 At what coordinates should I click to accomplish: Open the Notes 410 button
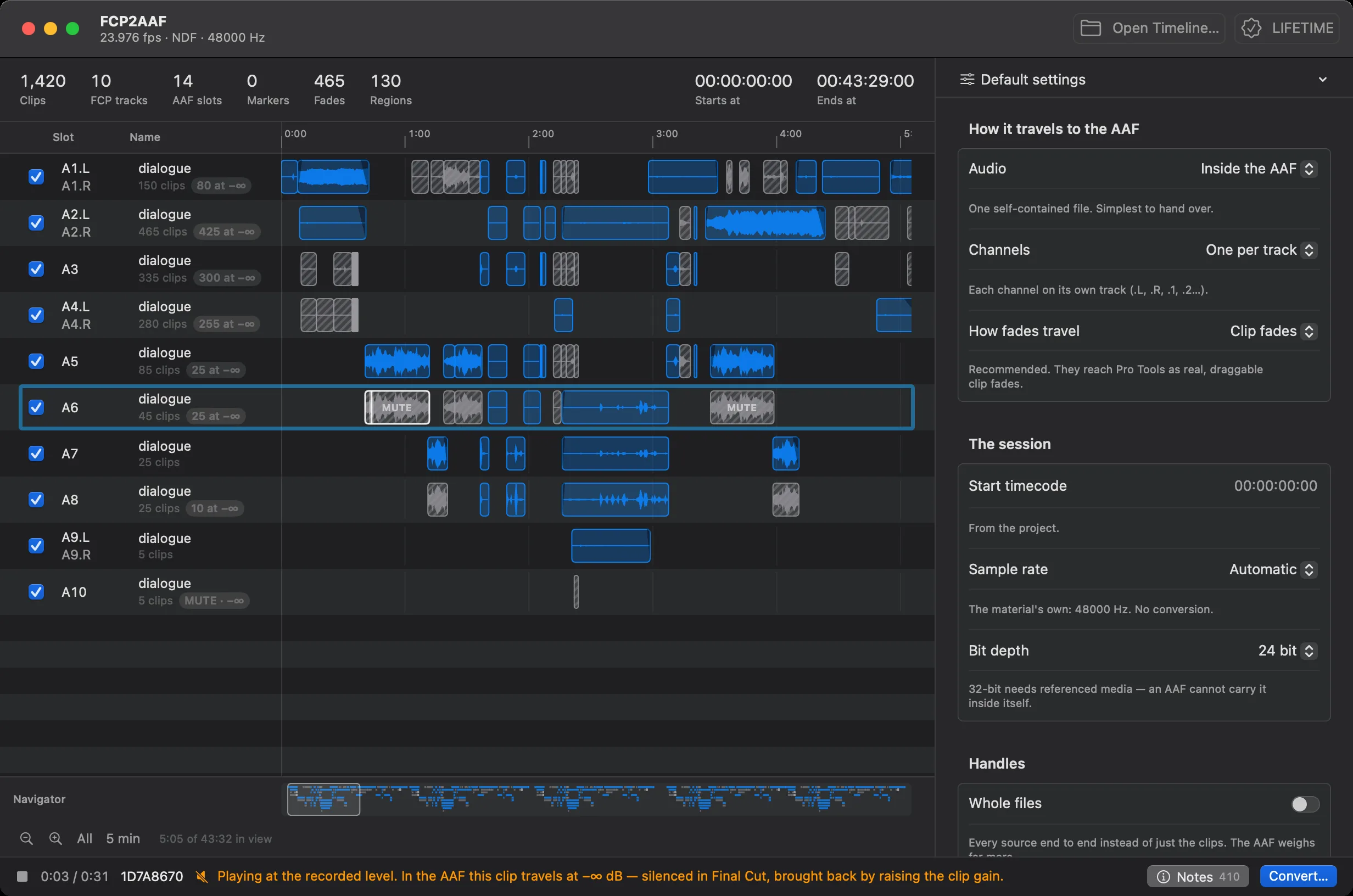1198,877
